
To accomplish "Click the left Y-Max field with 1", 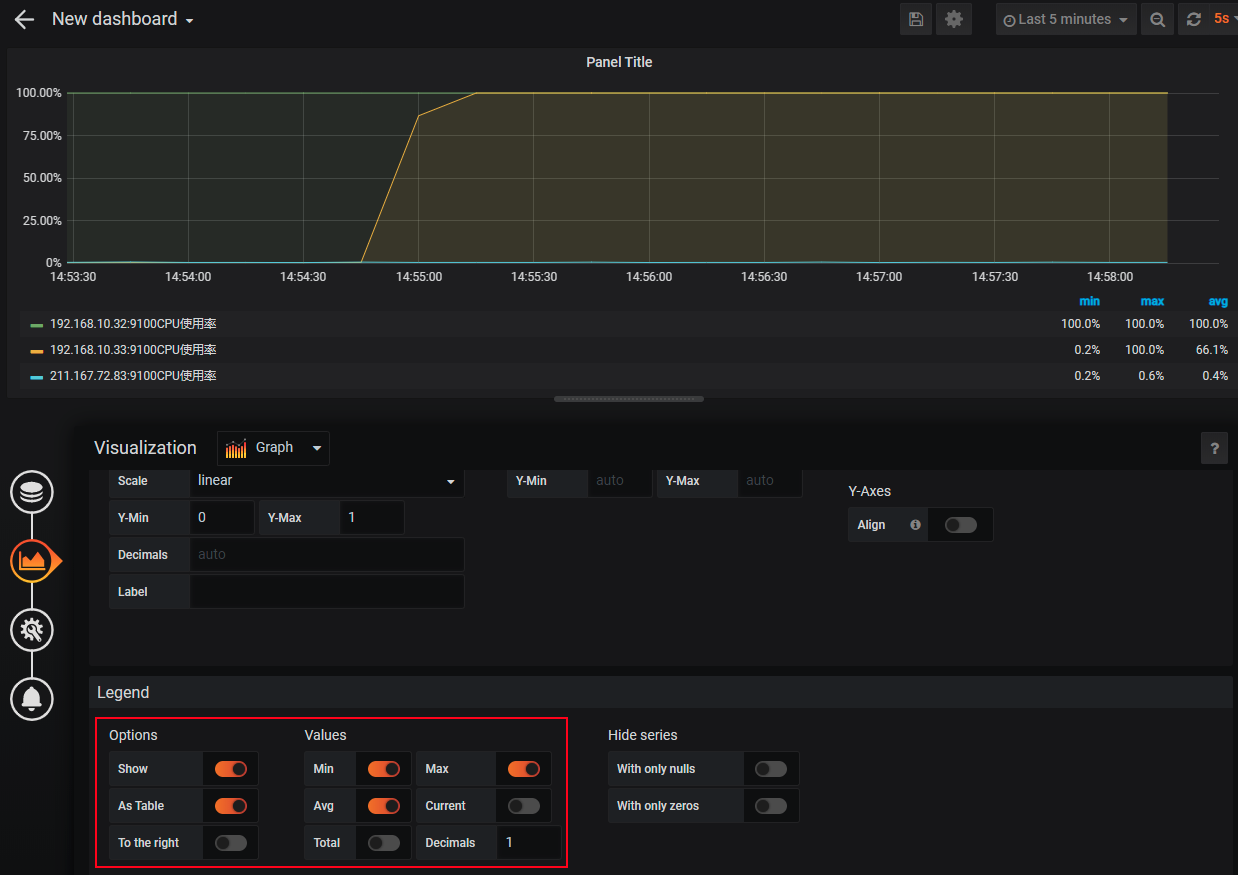I will click(x=372, y=518).
